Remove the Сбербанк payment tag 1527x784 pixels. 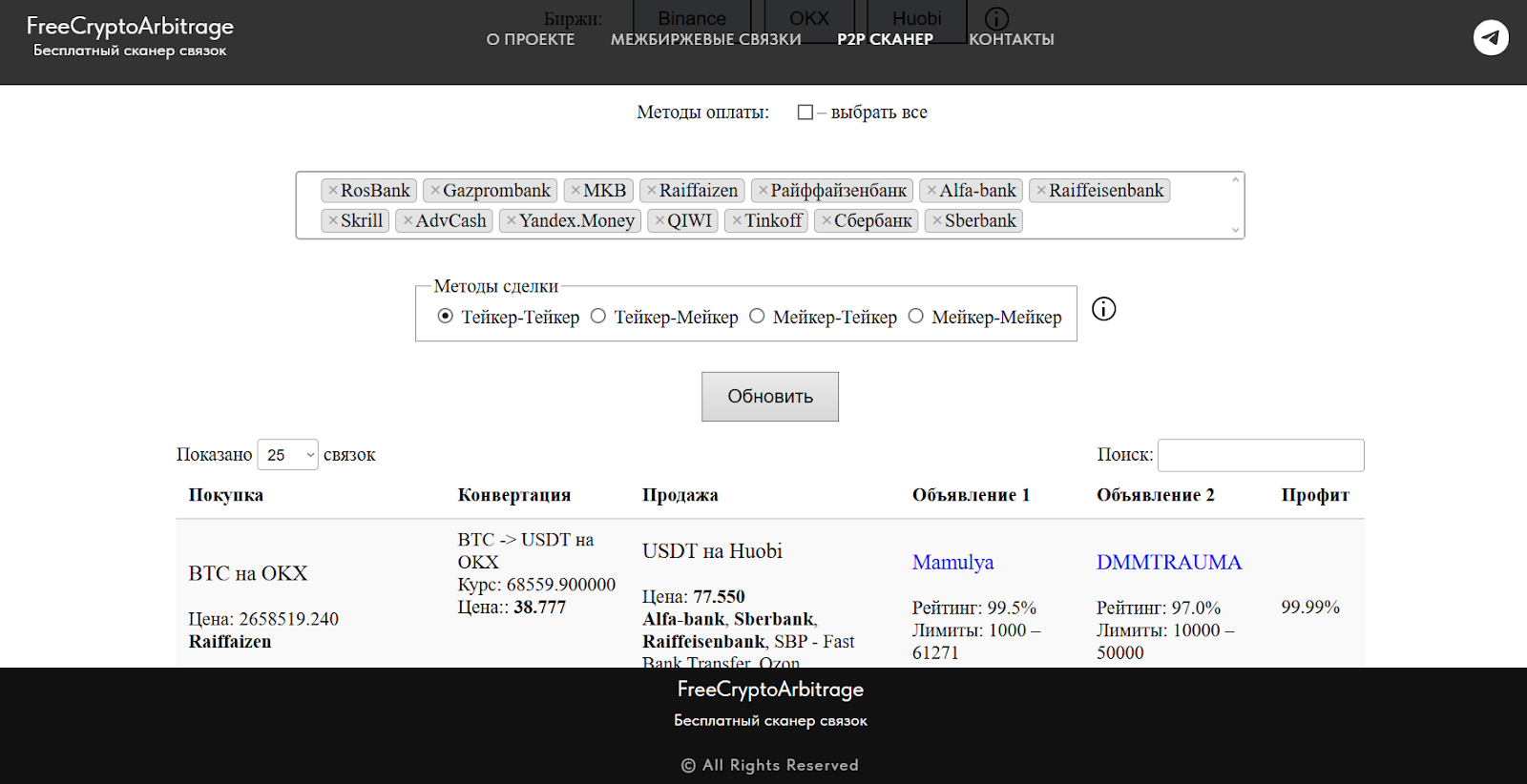[826, 221]
